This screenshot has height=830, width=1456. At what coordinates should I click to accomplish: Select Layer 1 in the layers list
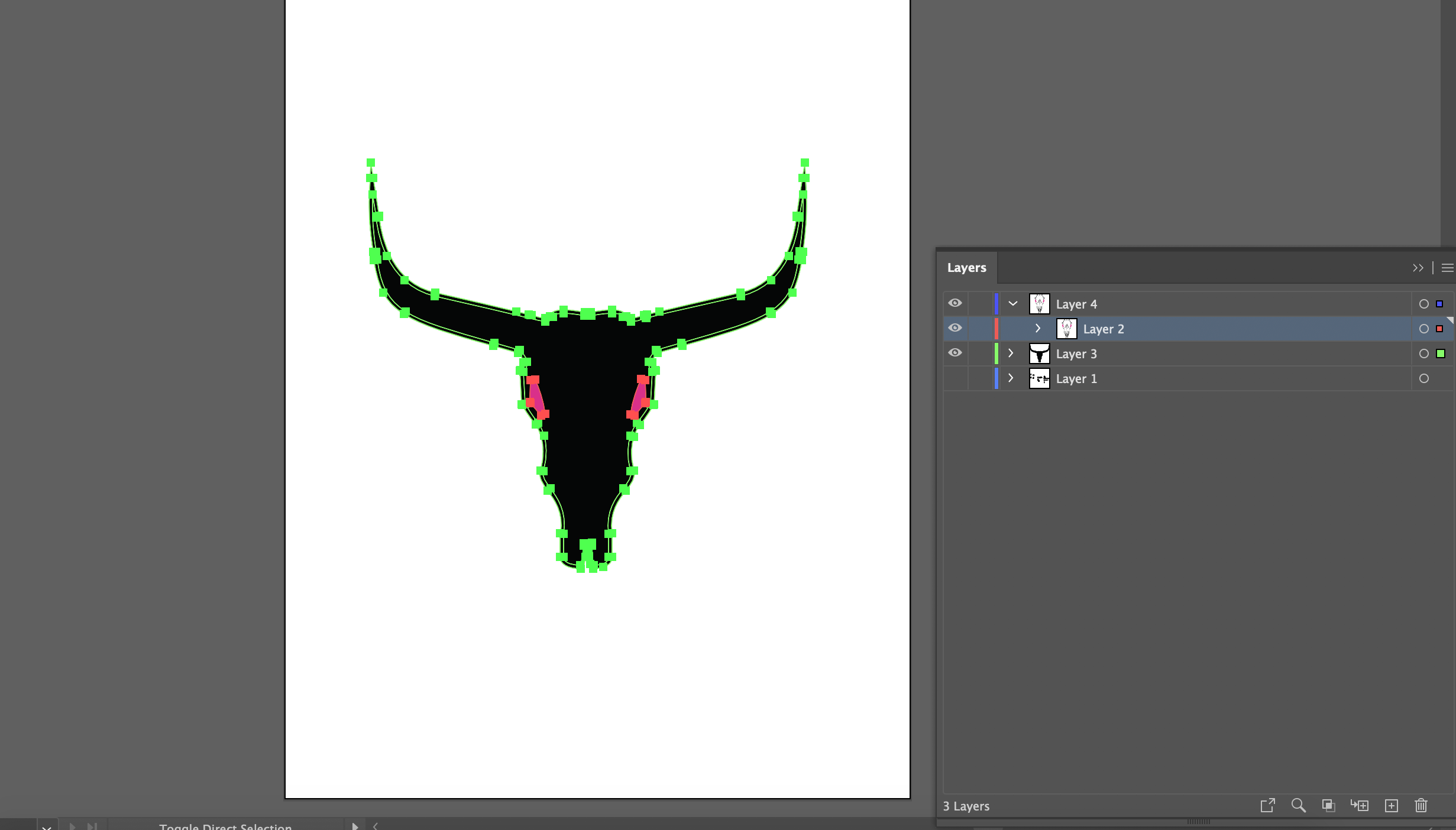point(1076,378)
